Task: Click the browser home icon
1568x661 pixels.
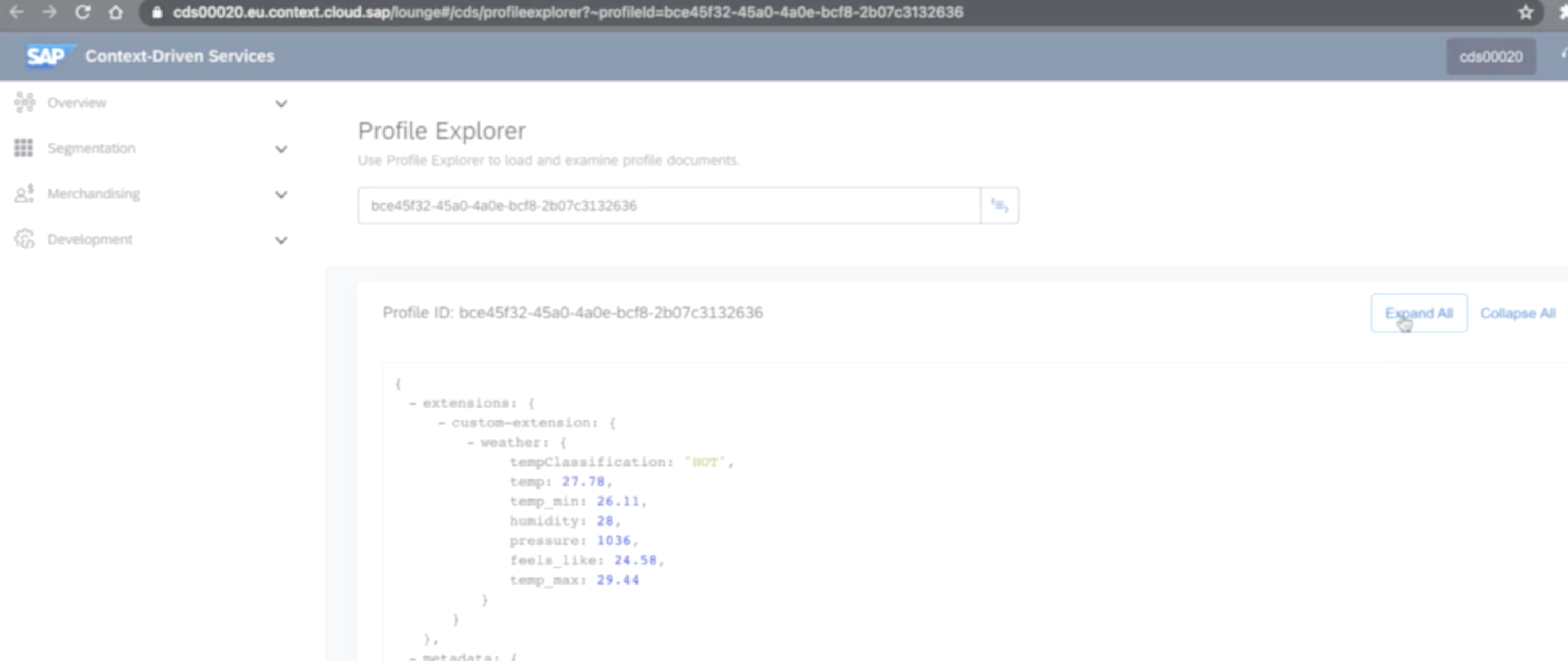Action: (x=115, y=12)
